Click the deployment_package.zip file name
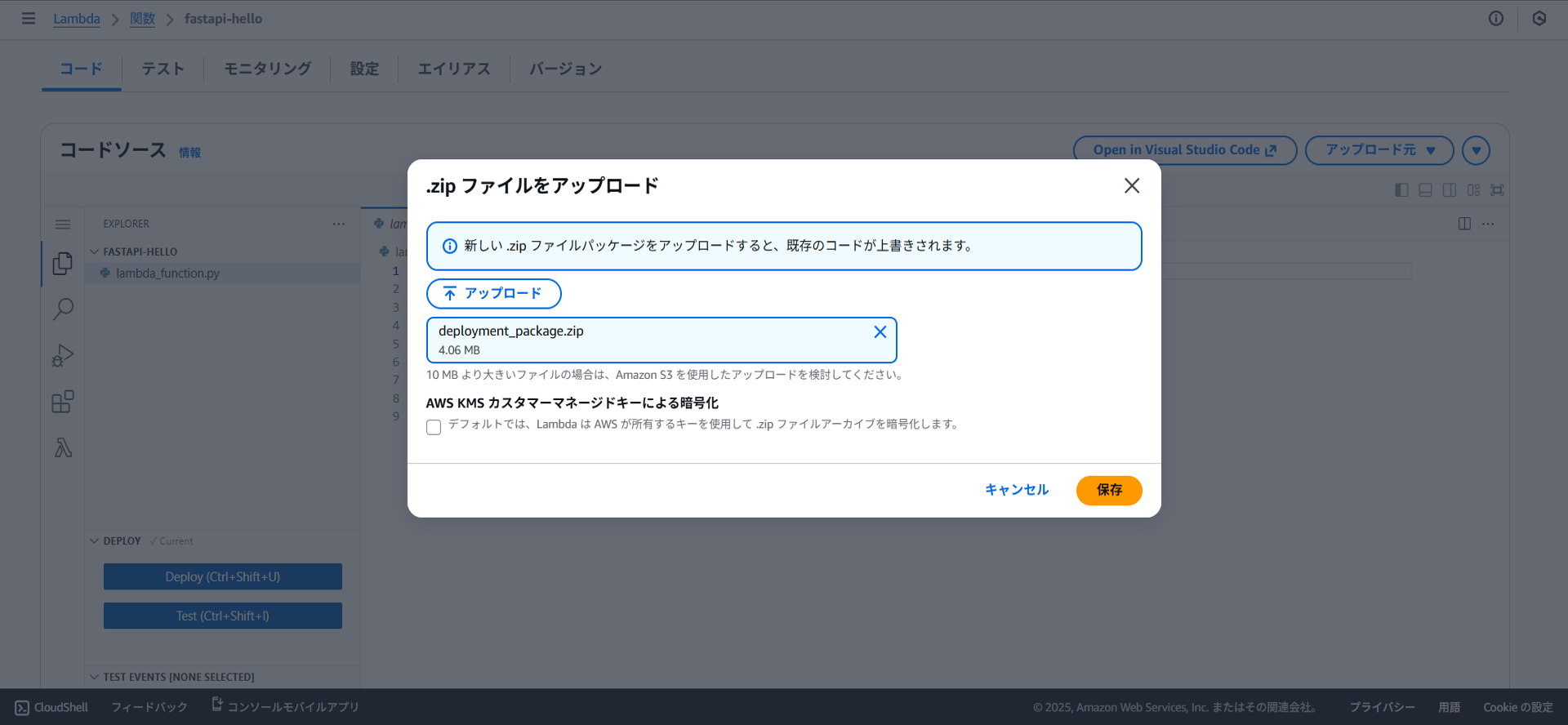The width and height of the screenshot is (1568, 725). click(511, 331)
